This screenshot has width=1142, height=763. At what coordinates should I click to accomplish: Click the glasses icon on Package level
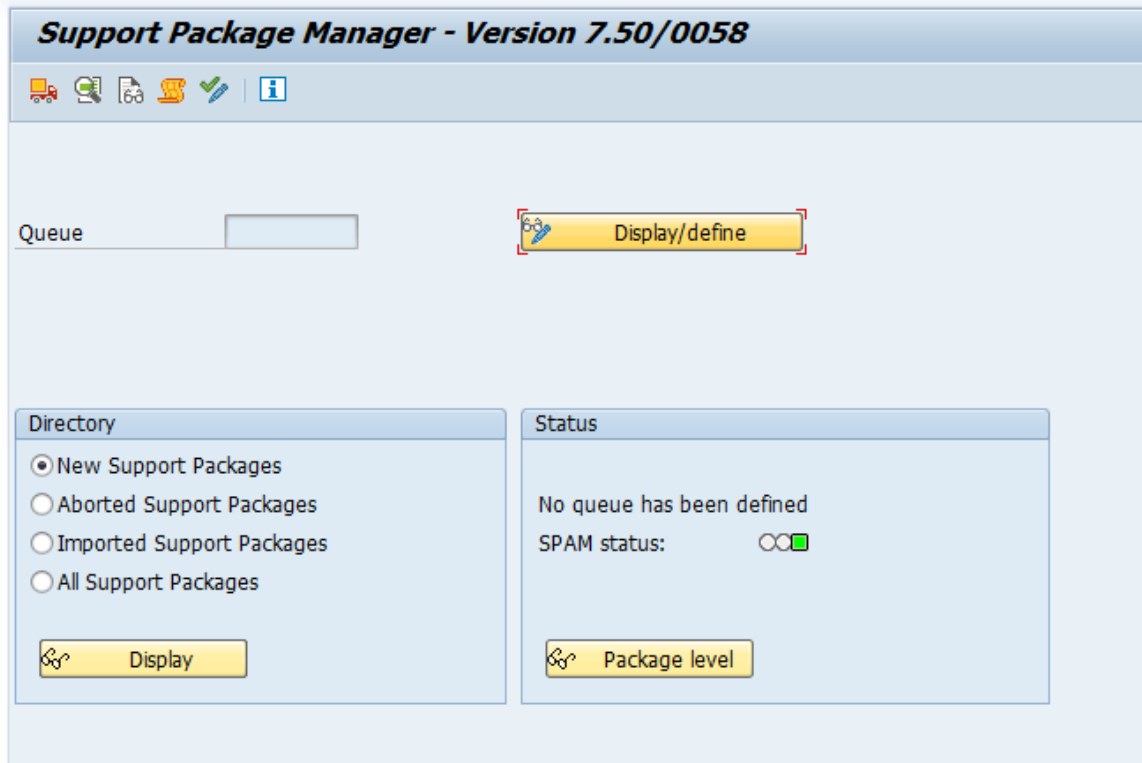click(562, 660)
